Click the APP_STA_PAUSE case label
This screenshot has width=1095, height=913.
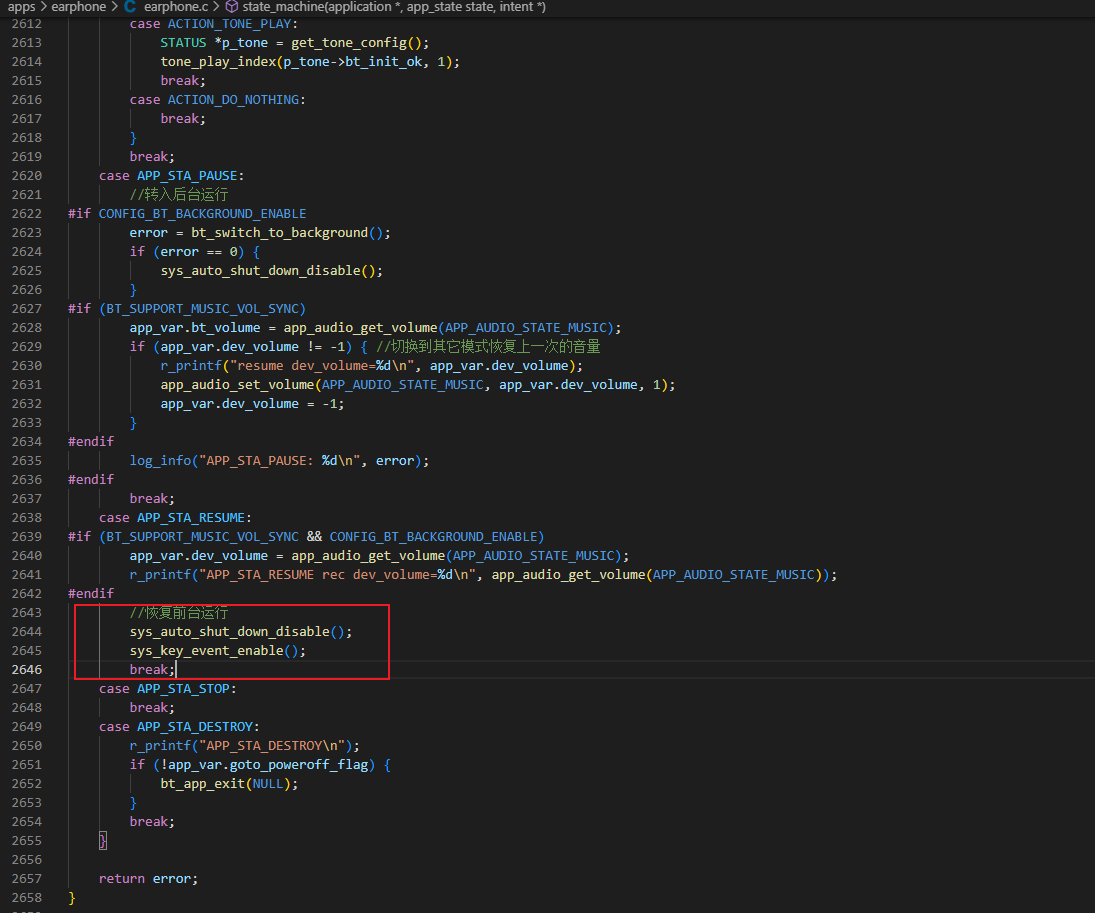pyautogui.click(x=187, y=175)
